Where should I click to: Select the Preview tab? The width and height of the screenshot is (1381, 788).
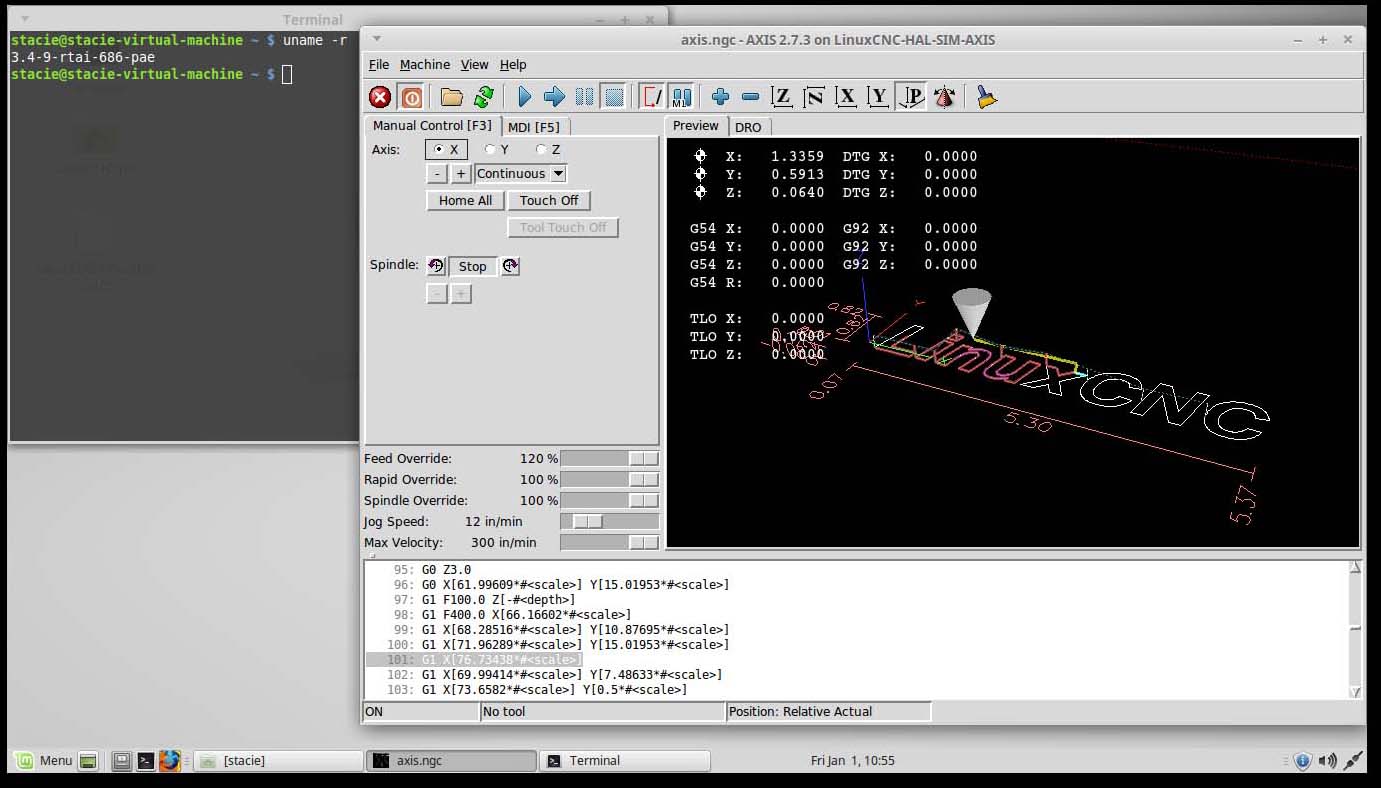point(696,125)
